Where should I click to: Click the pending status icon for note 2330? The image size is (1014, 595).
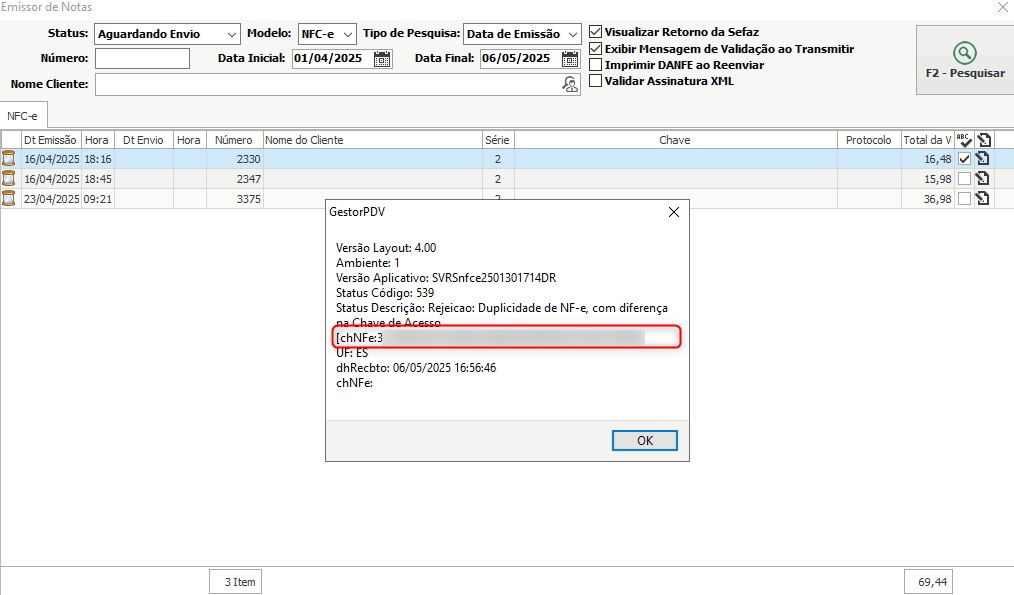tap(9, 159)
